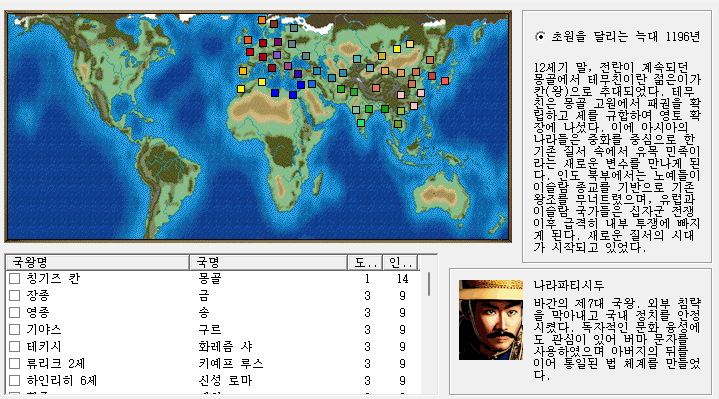Check the box for 영종

point(15,312)
